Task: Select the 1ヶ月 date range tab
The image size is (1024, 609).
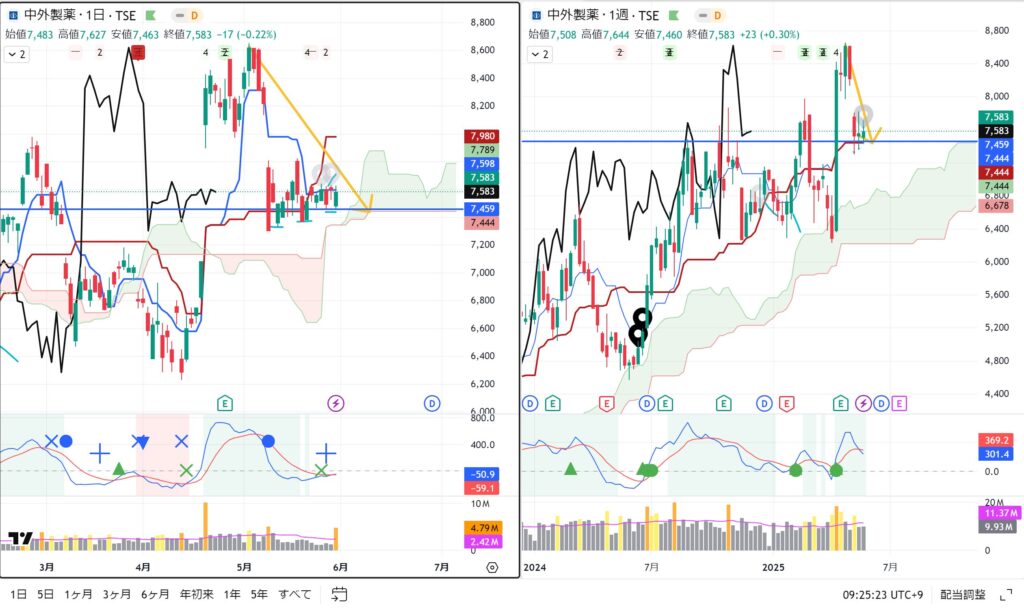Action: coord(78,594)
